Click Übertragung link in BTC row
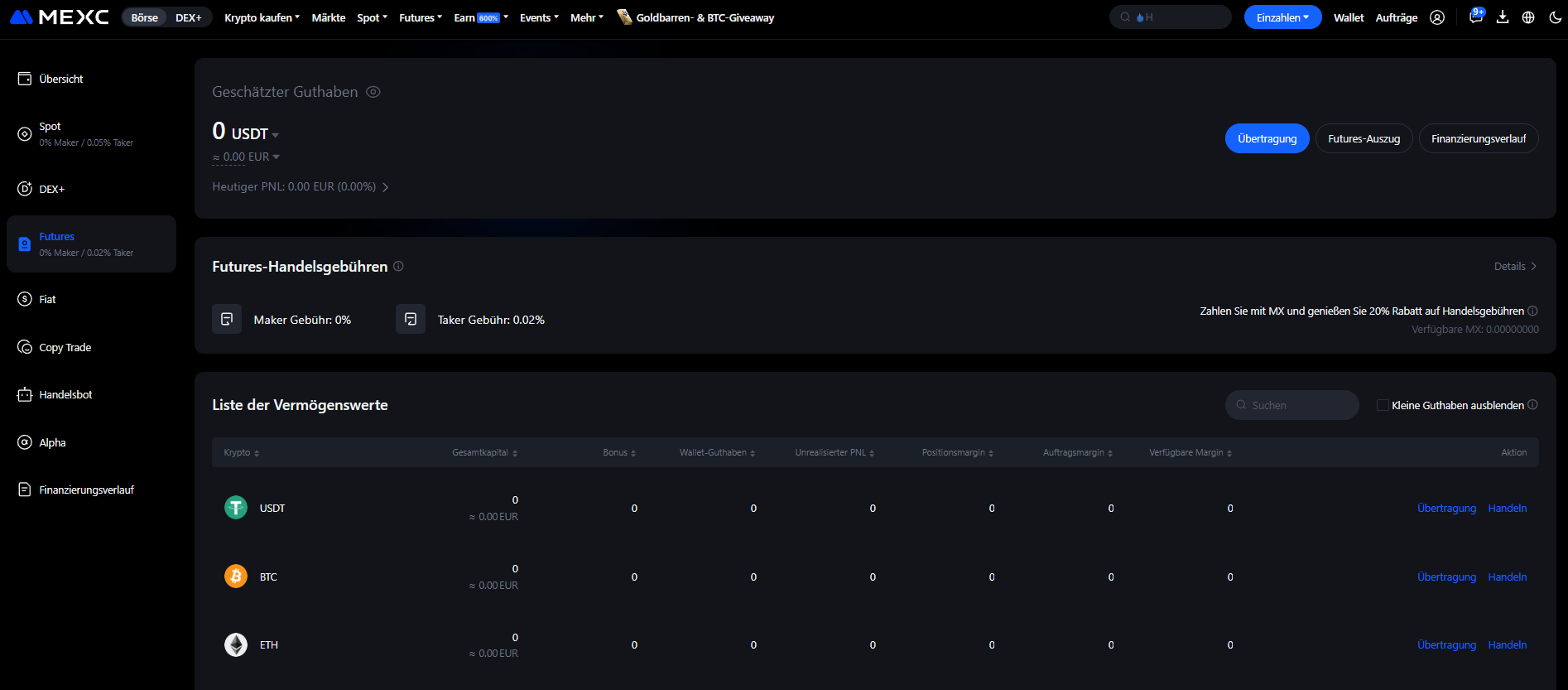Screen dimensions: 1568x690 tap(1446, 577)
